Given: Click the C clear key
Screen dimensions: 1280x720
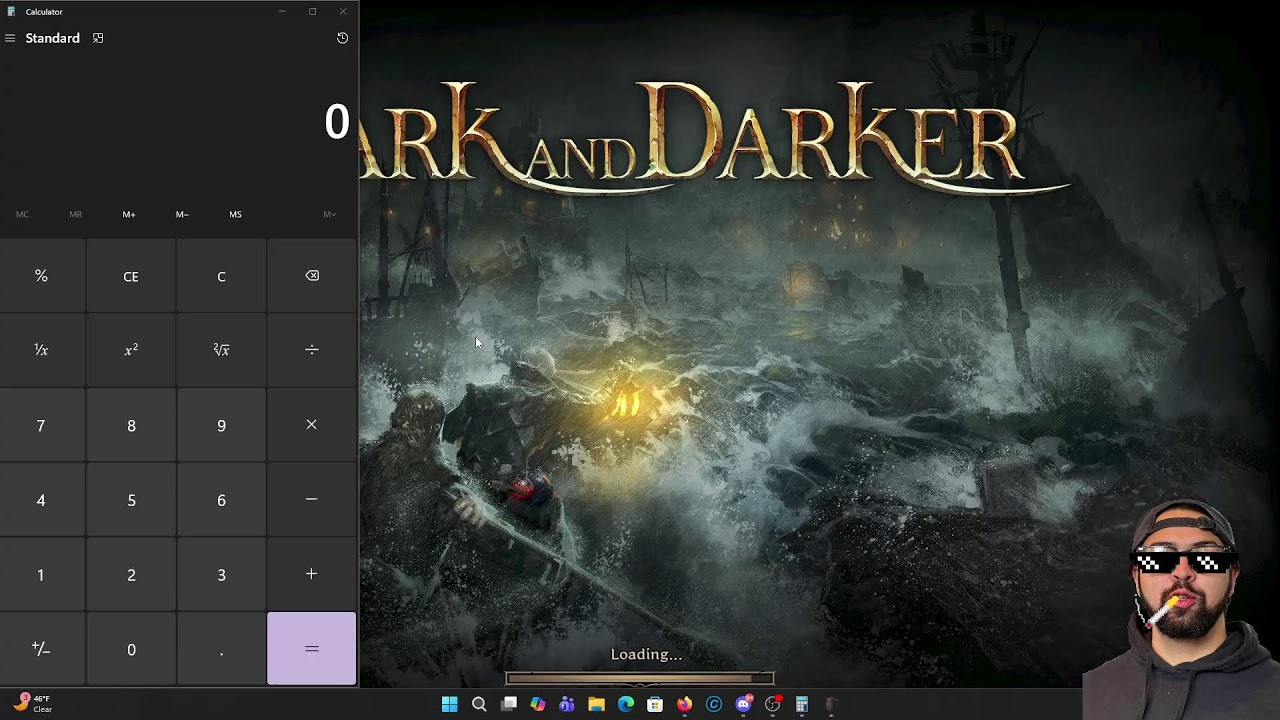Looking at the screenshot, I should (x=221, y=276).
